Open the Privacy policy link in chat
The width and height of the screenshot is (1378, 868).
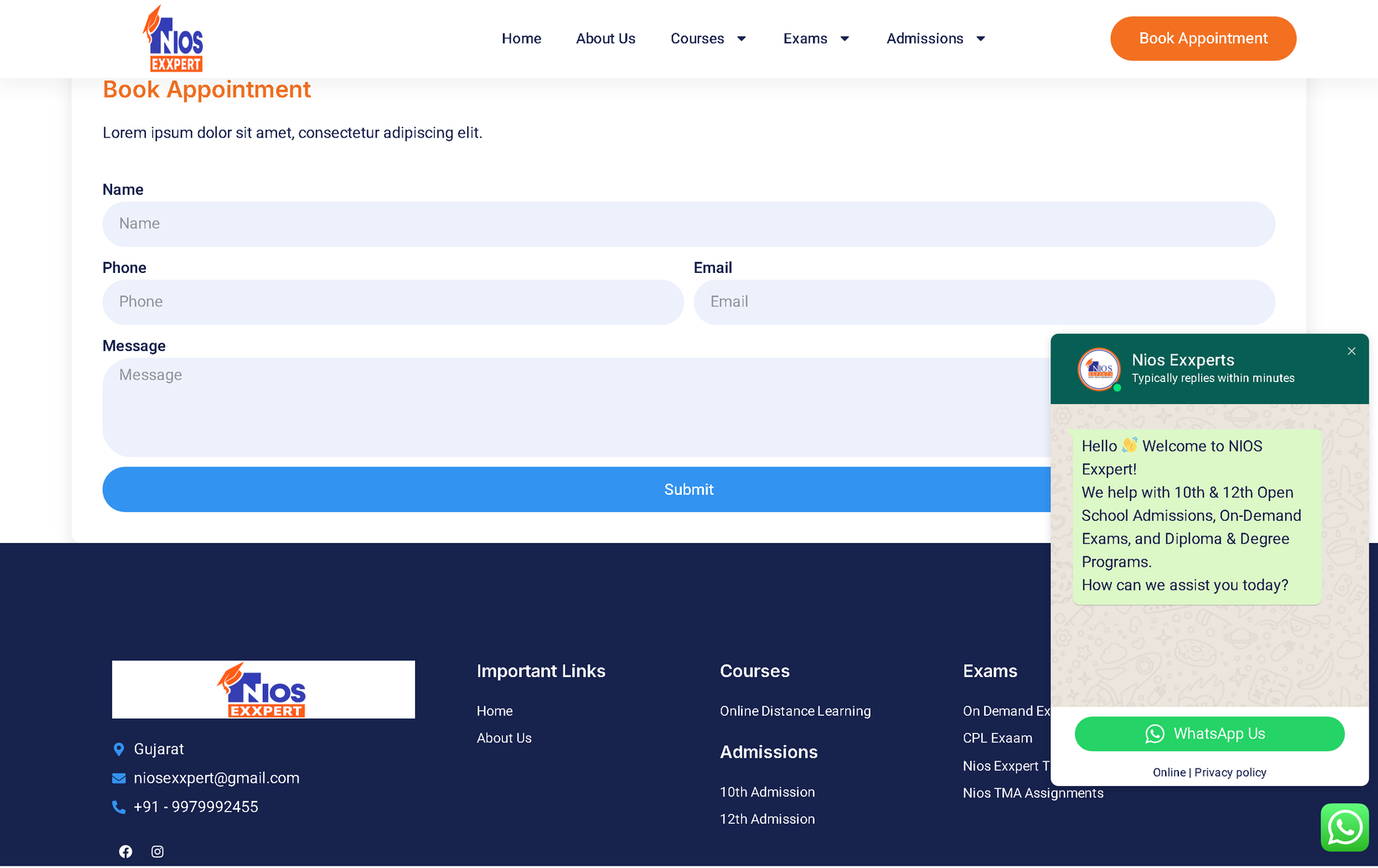coord(1230,773)
